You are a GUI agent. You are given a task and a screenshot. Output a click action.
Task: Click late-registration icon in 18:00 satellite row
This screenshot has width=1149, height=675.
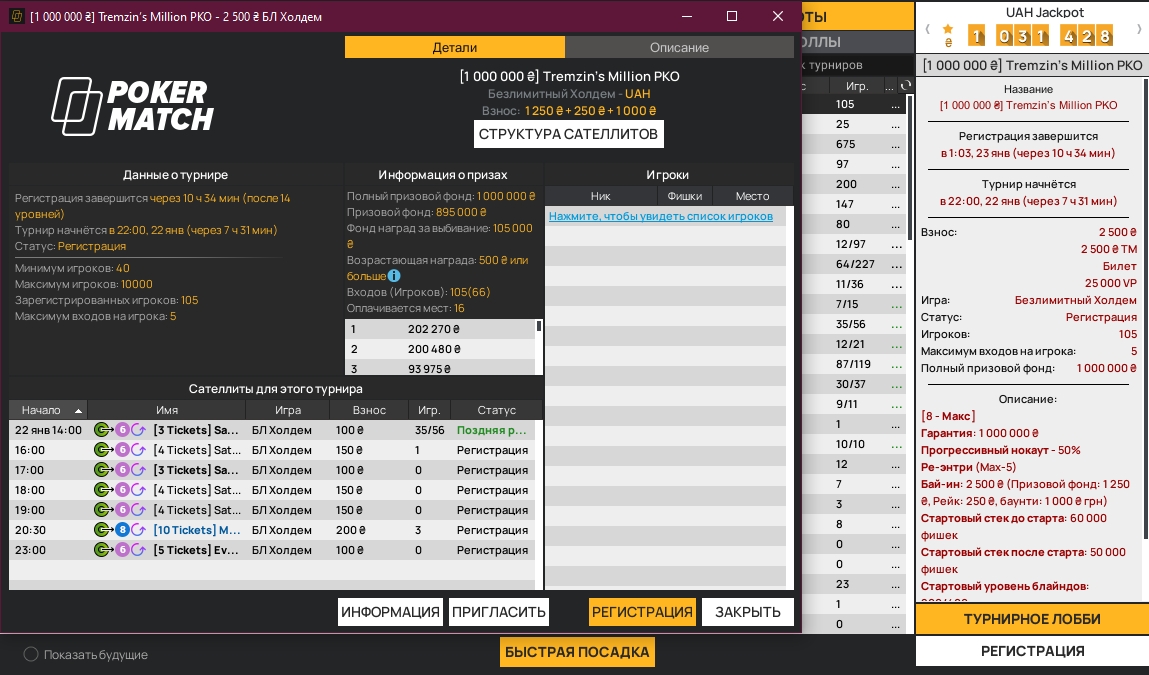(103, 490)
